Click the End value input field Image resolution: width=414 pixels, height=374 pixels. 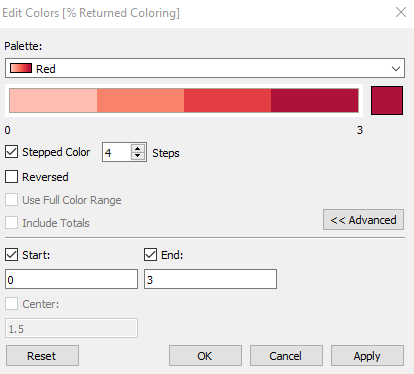(210, 279)
